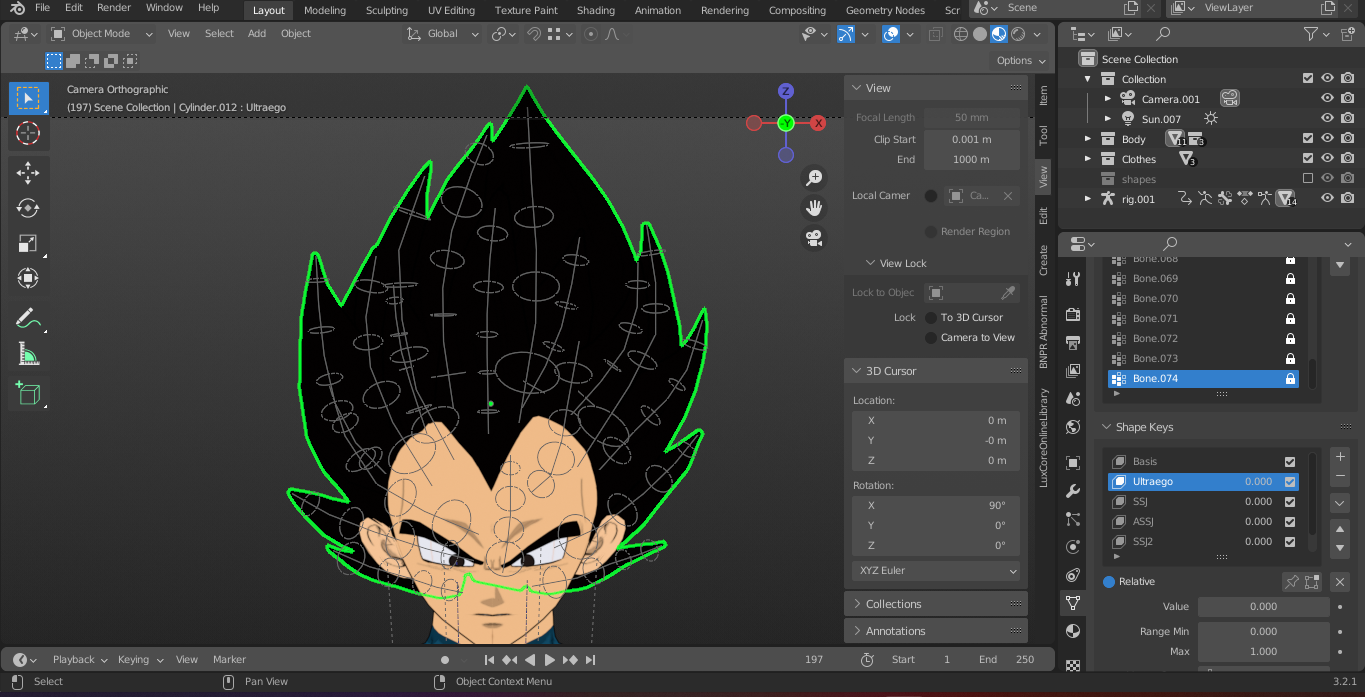Clear shape keys with X button
The image size is (1365, 697).
click(1340, 582)
